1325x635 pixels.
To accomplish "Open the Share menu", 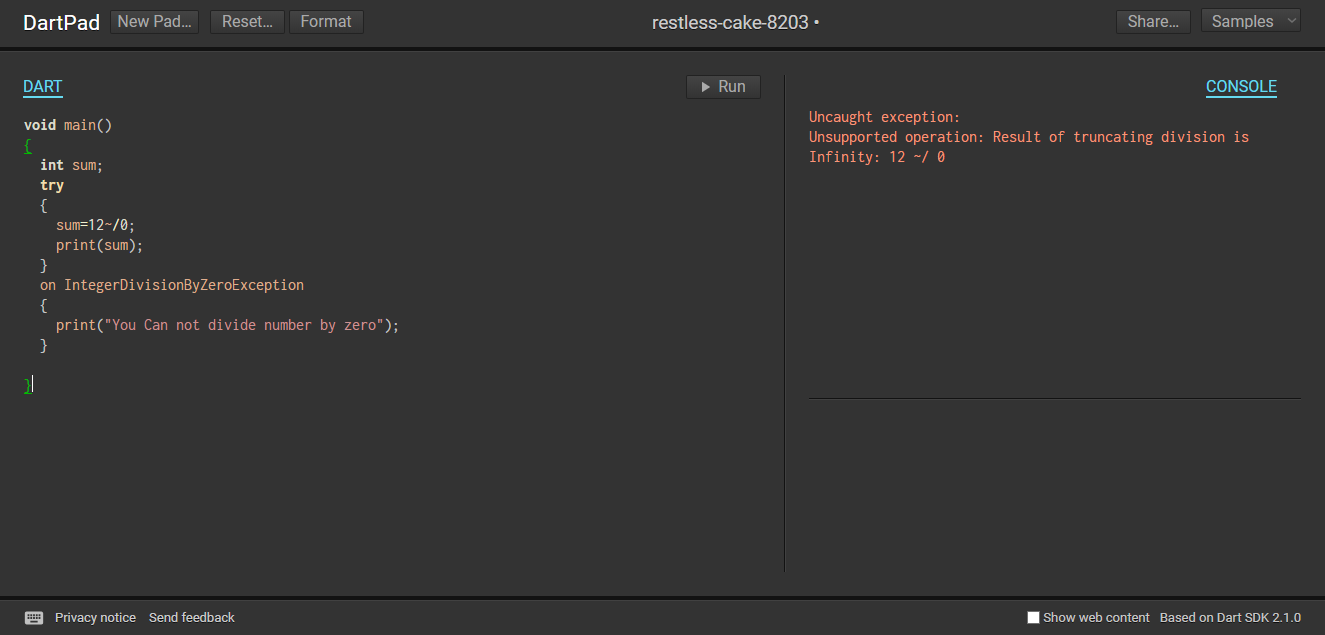I will point(1152,21).
